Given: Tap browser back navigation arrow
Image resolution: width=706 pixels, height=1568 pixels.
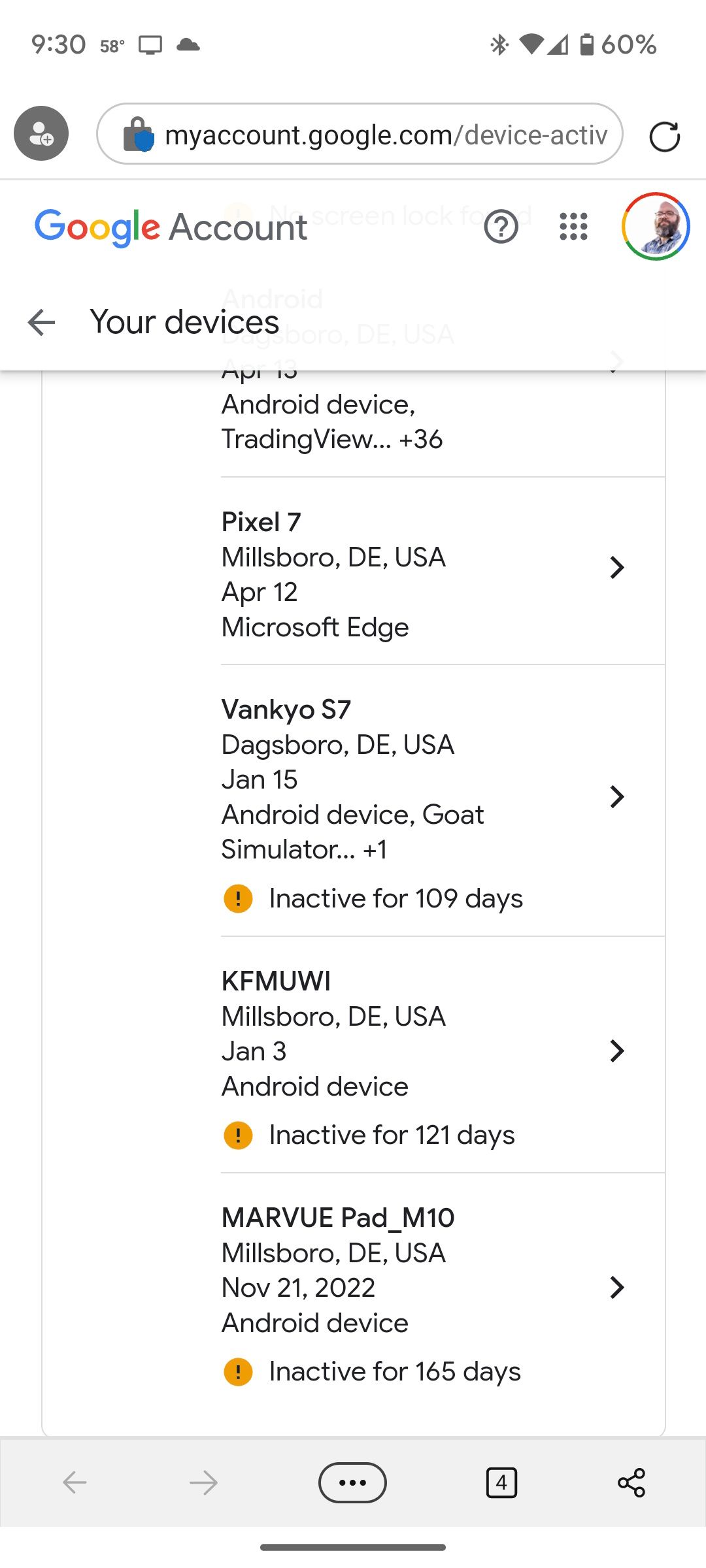Looking at the screenshot, I should point(75,1482).
